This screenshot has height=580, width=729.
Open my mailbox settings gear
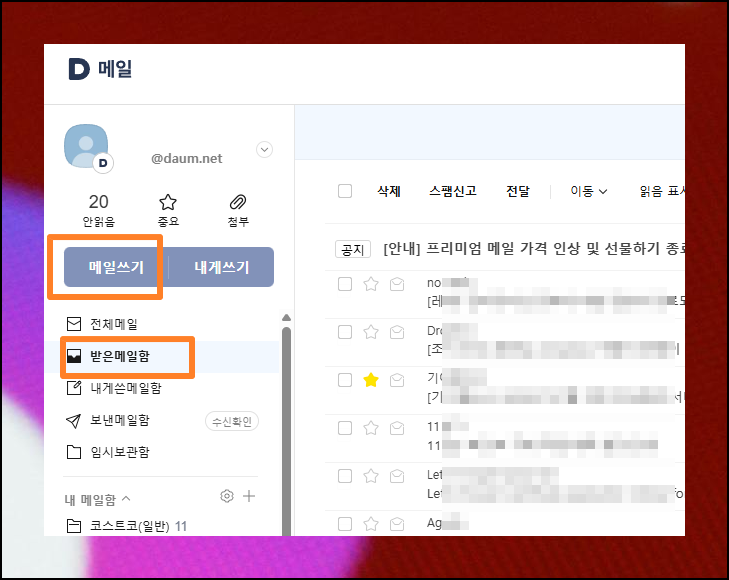tap(227, 496)
